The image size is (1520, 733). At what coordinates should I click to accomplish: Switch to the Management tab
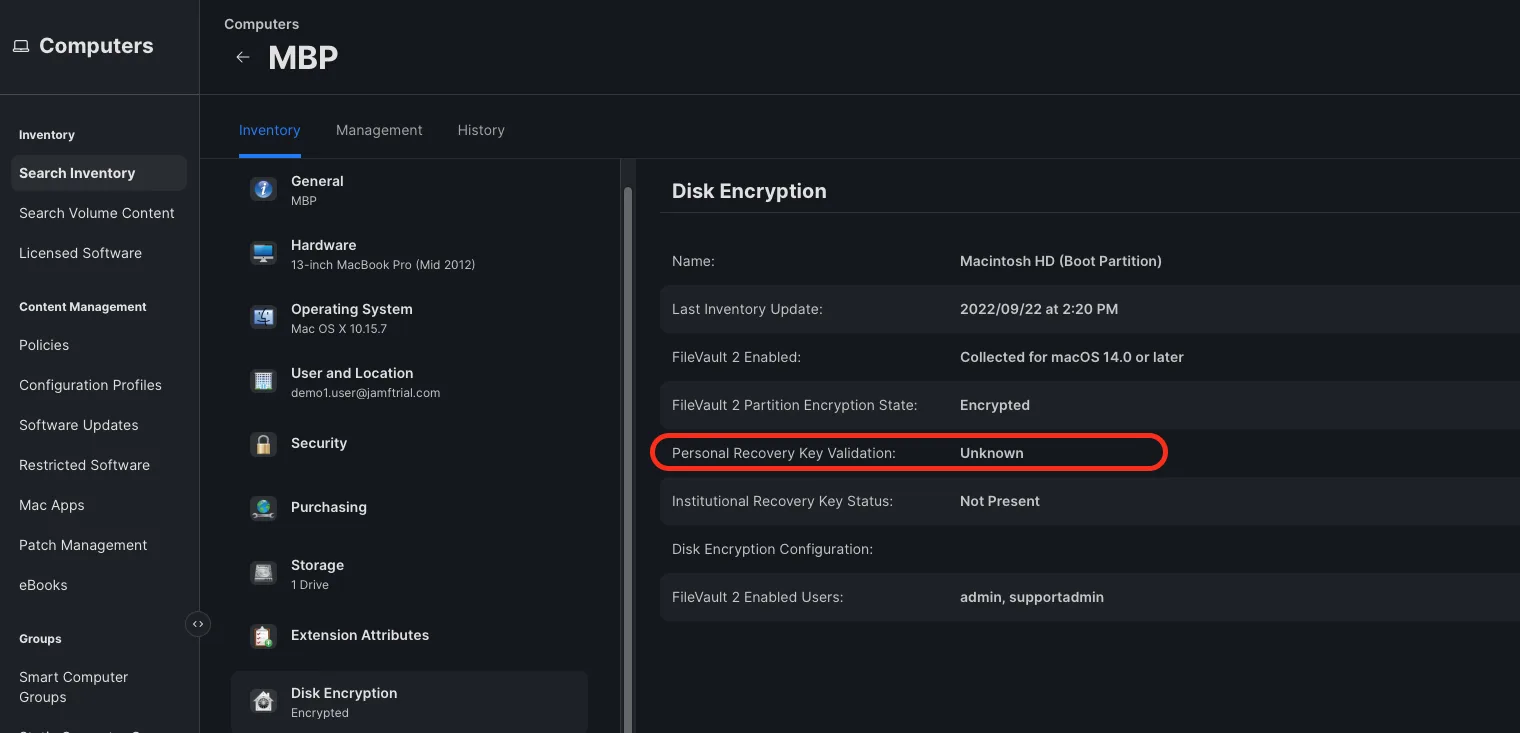379,130
